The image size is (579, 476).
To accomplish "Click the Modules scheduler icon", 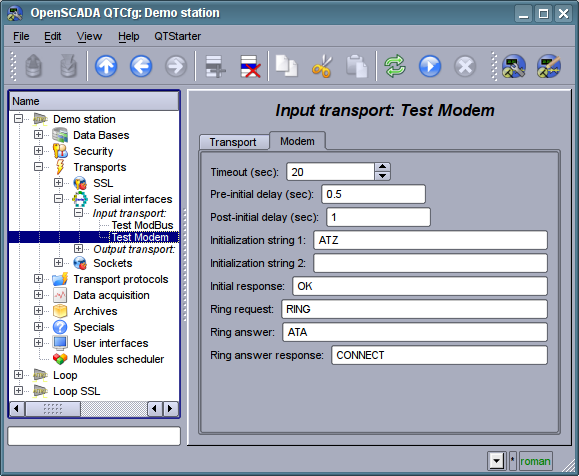I will coord(60,359).
